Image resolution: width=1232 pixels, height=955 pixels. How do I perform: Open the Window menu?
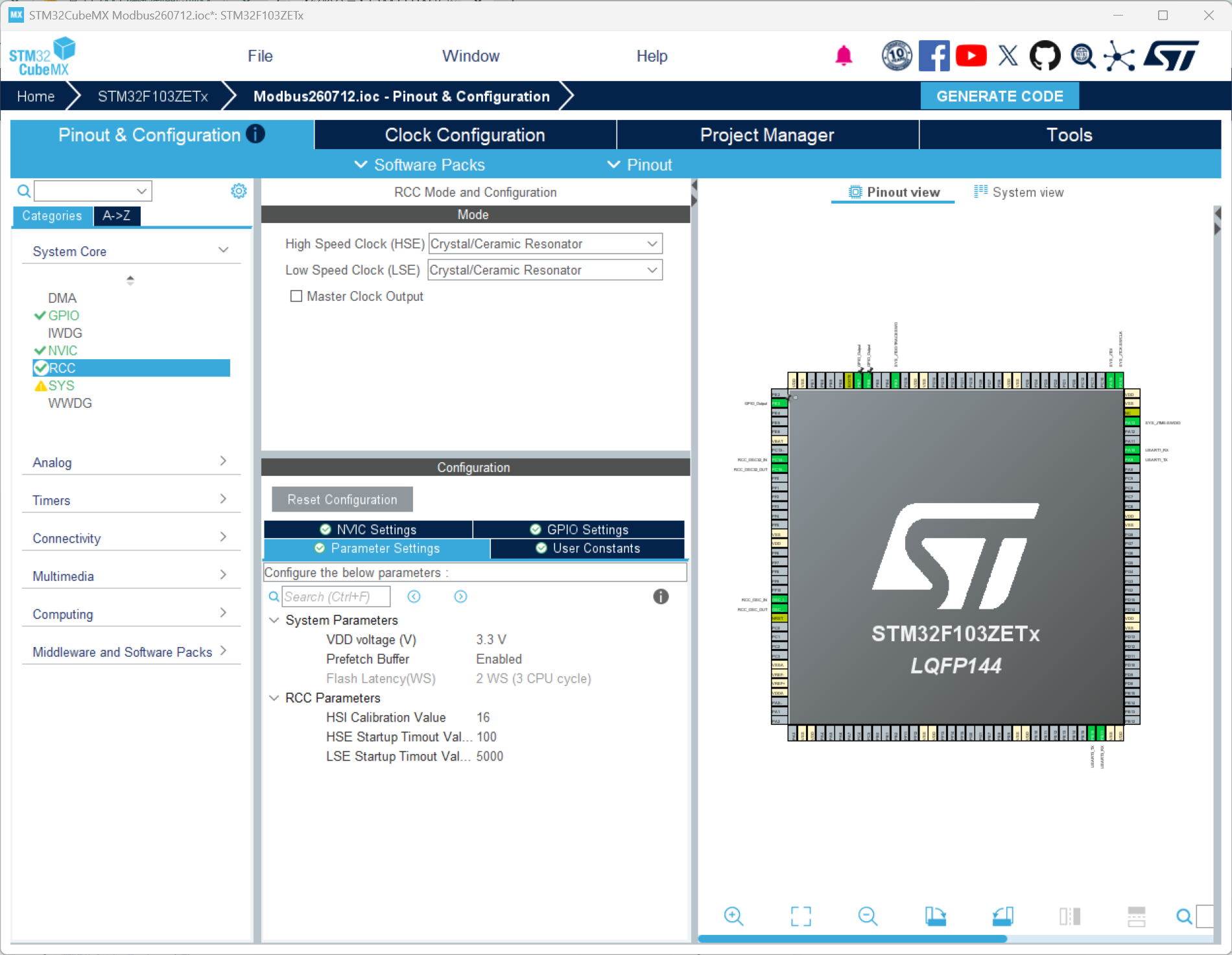471,56
